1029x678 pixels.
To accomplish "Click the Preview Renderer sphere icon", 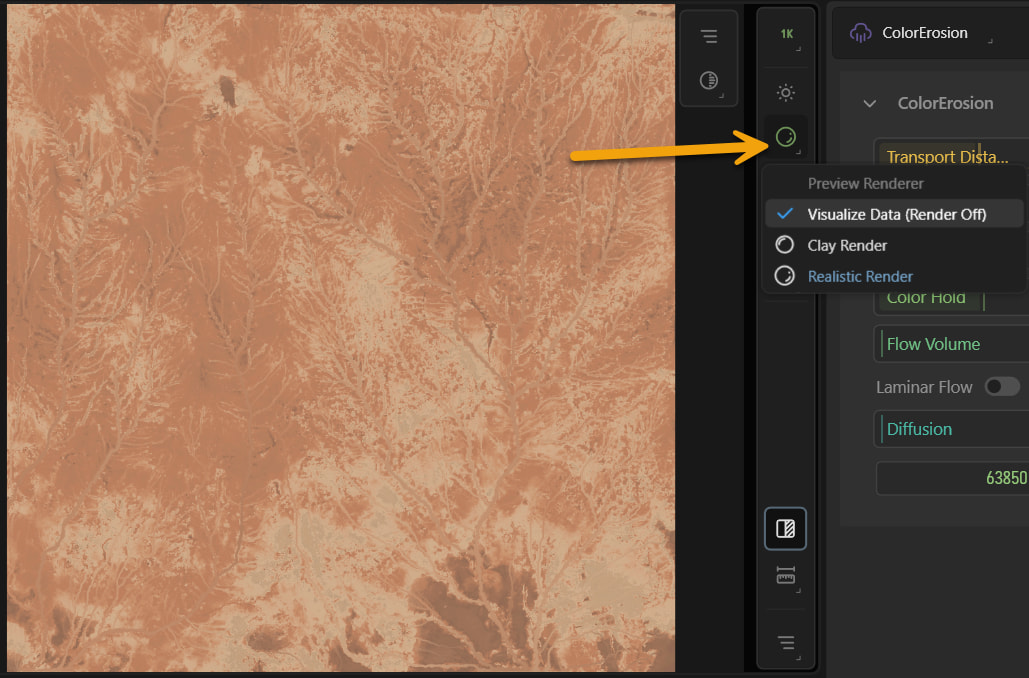I will point(786,137).
